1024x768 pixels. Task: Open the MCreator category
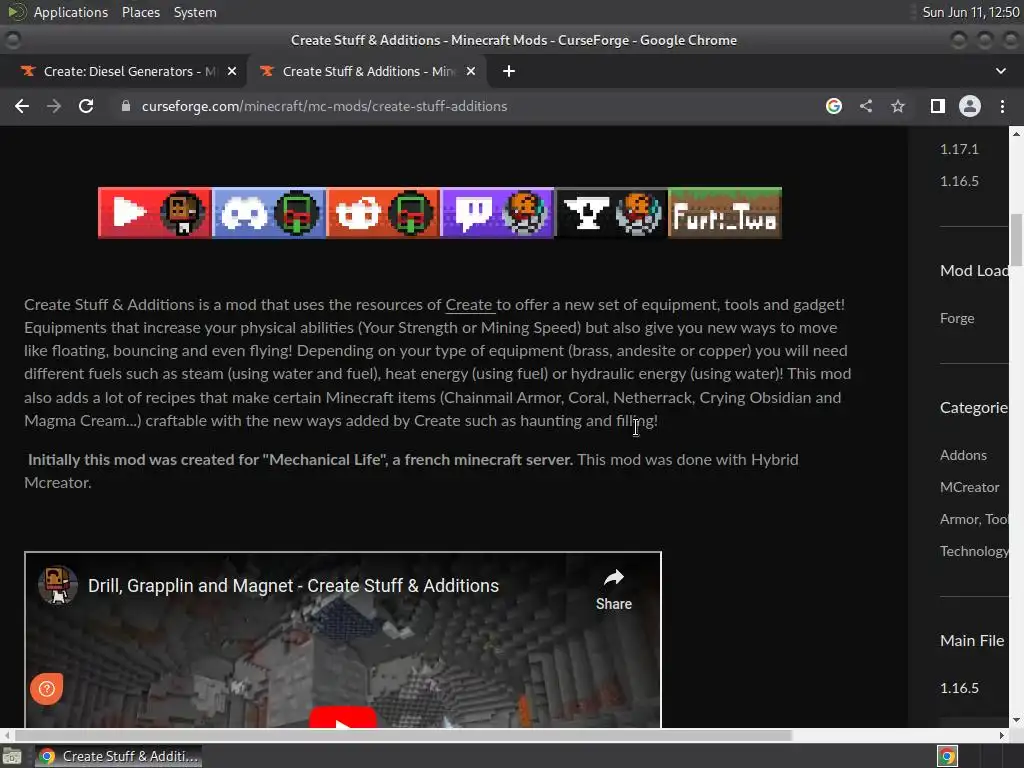point(969,487)
